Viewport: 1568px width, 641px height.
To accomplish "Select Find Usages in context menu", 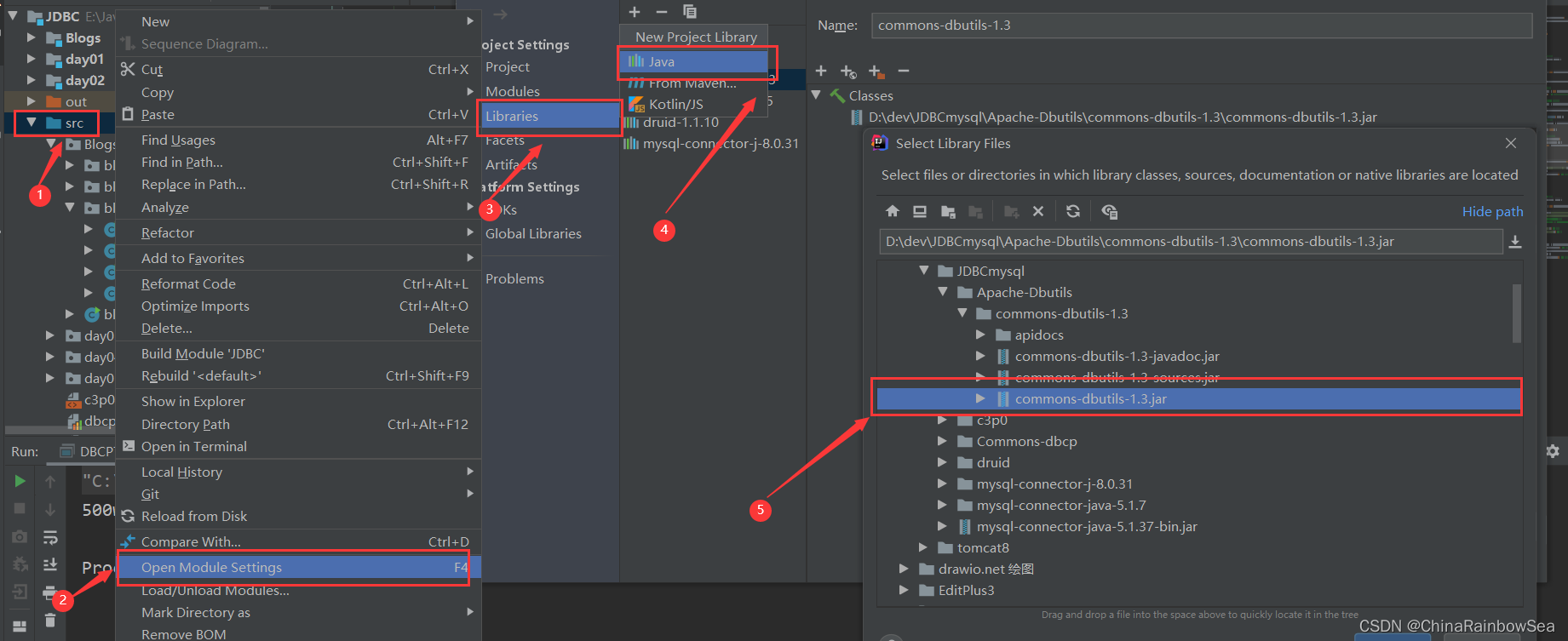I will [x=298, y=140].
